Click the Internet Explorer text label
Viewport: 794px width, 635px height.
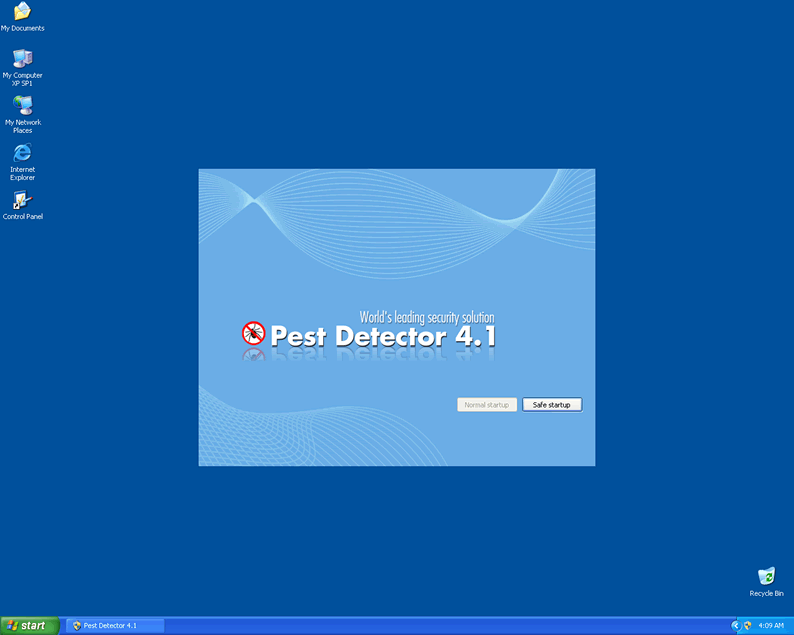click(22, 174)
